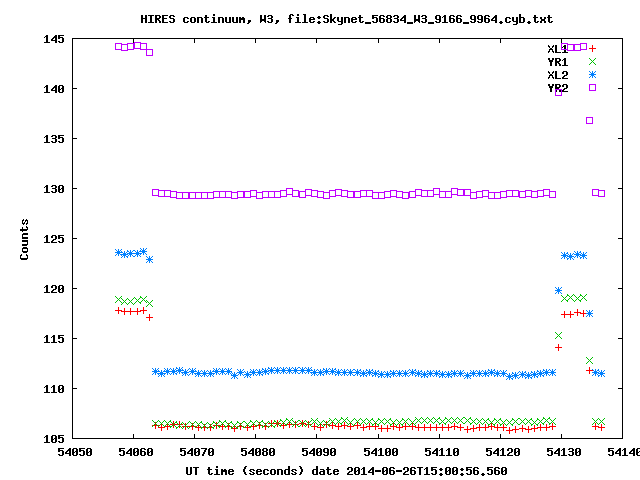Click x-axis tick label 54130
This screenshot has width=640, height=480.
click(564, 452)
